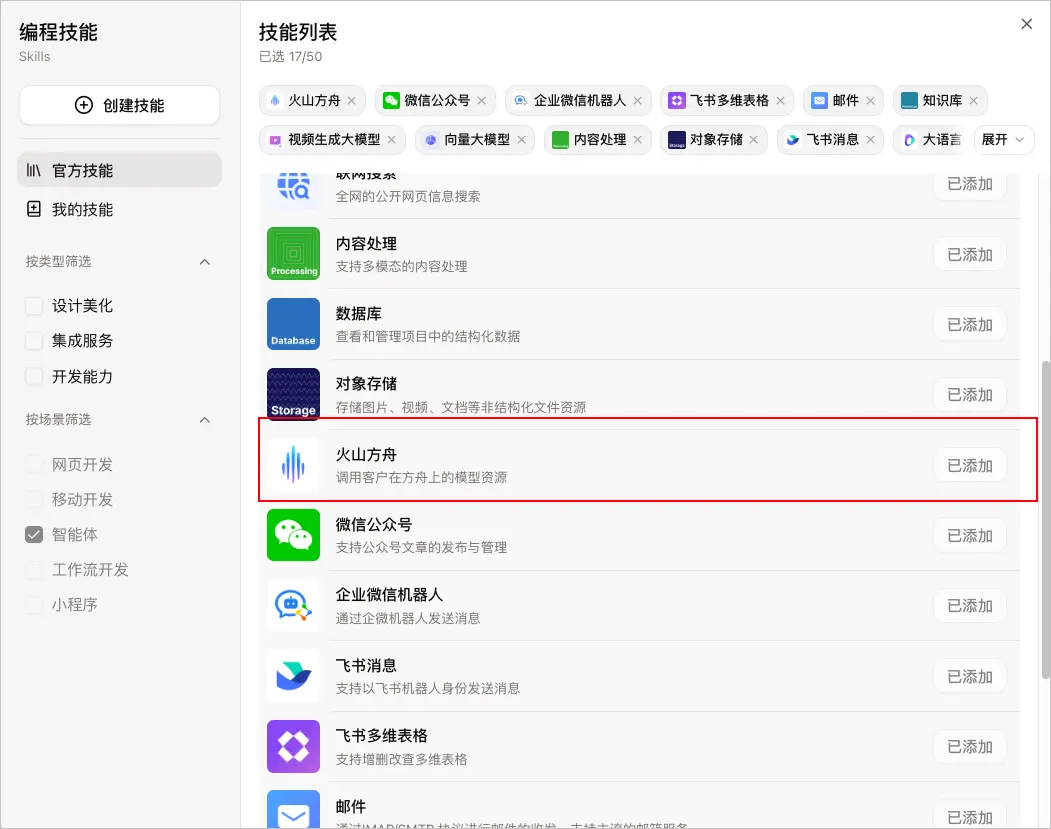1051x829 pixels.
Task: Click 已添加 button for 企业微信机器人
Action: [x=969, y=606]
